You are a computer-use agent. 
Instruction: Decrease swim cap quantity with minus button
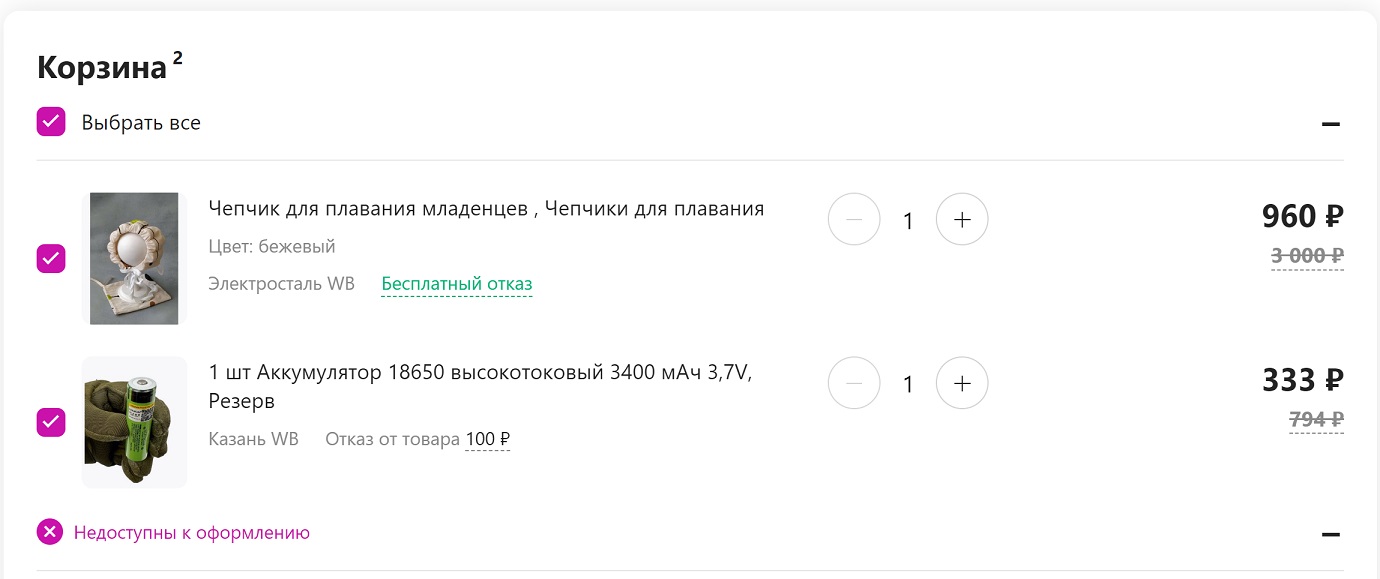coord(854,220)
